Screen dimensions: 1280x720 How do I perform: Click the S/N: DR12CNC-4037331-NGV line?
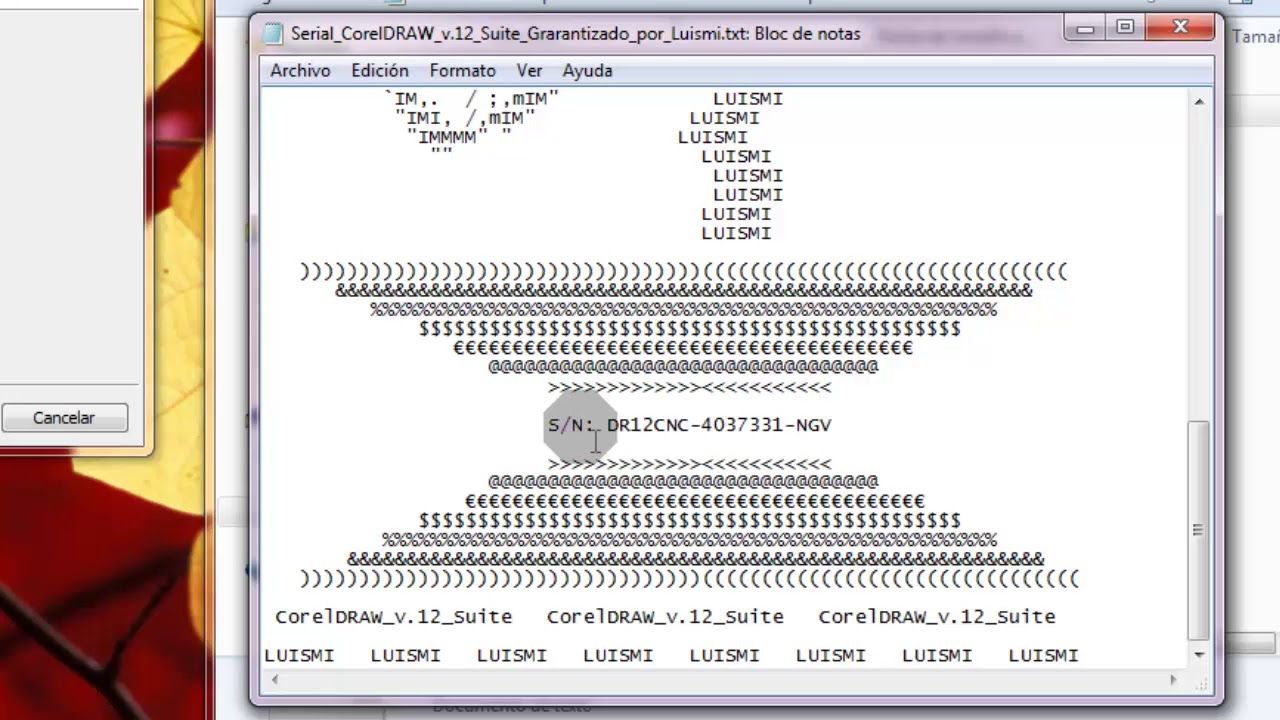pyautogui.click(x=689, y=425)
